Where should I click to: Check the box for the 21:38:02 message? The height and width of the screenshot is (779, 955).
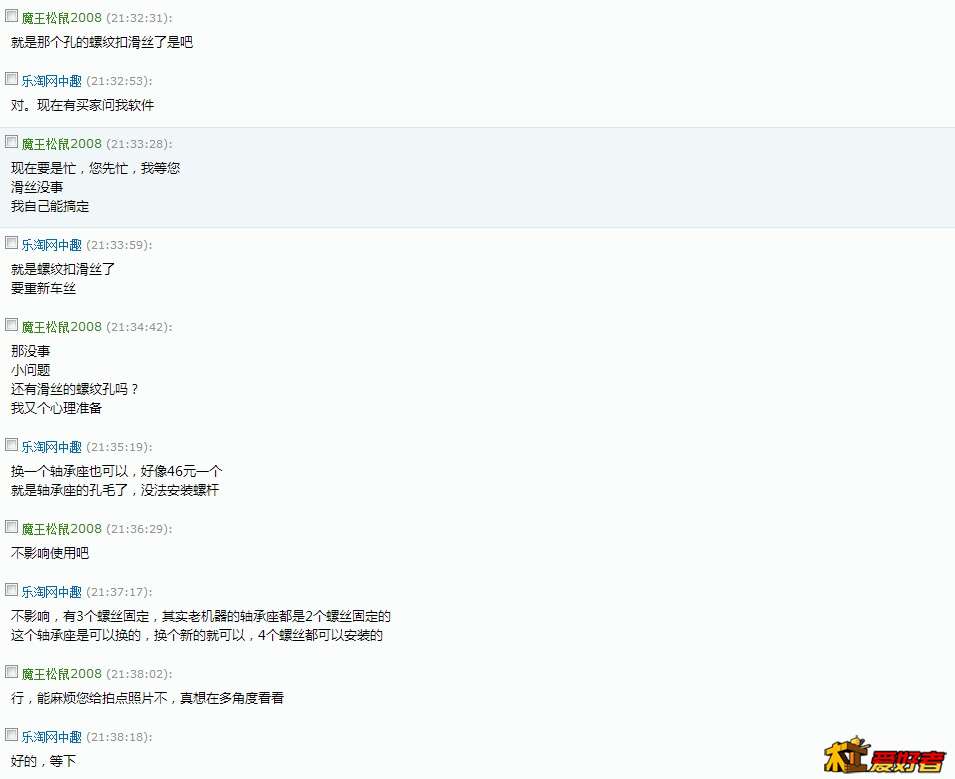[12, 671]
